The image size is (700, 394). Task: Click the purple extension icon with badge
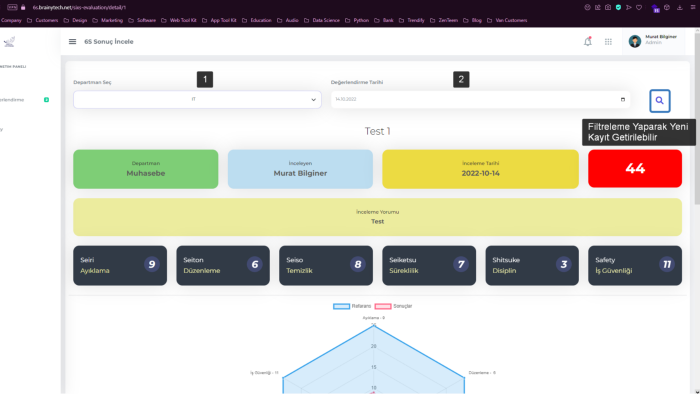pyautogui.click(x=655, y=8)
